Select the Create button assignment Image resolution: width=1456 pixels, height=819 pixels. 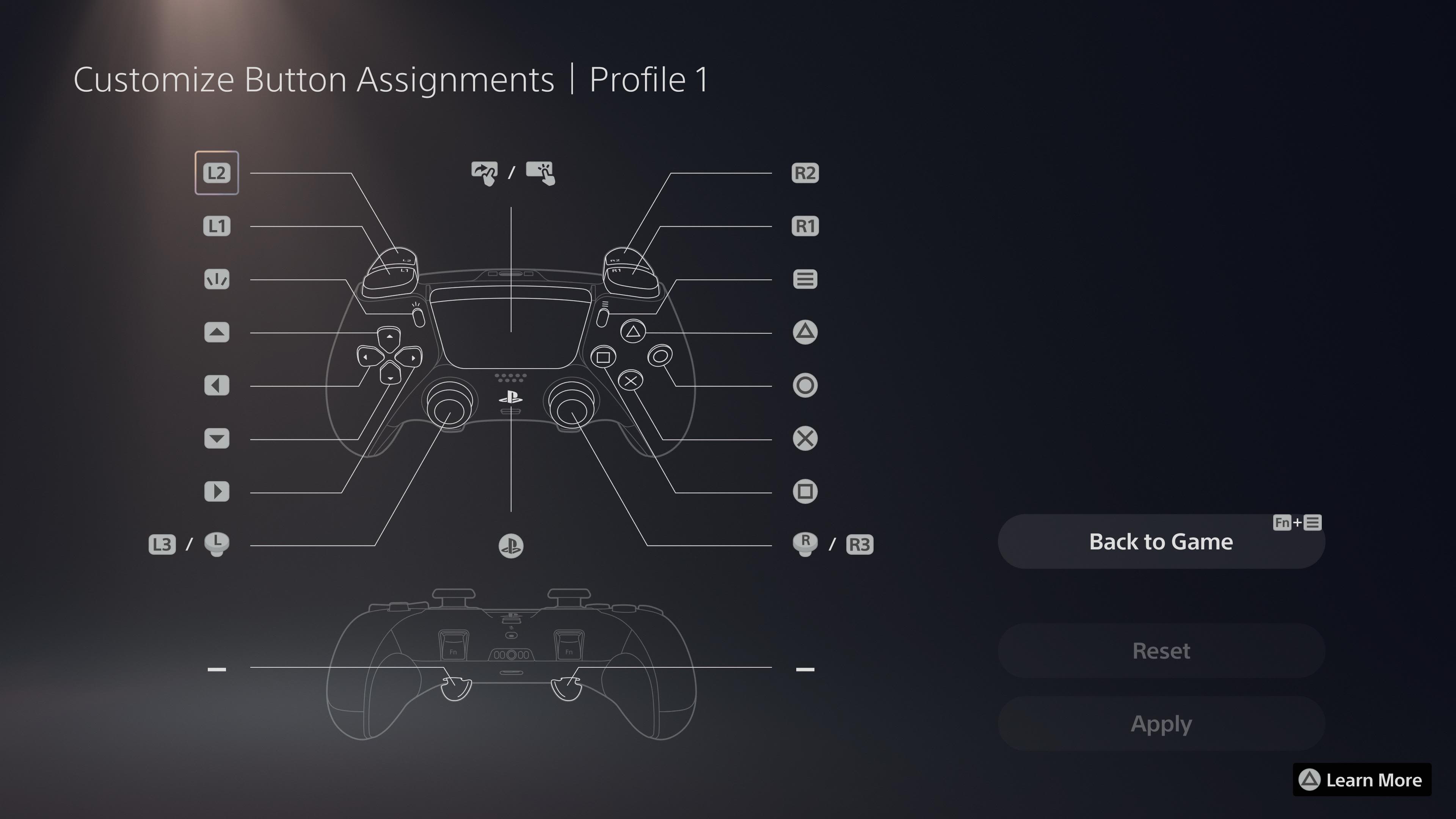(216, 278)
